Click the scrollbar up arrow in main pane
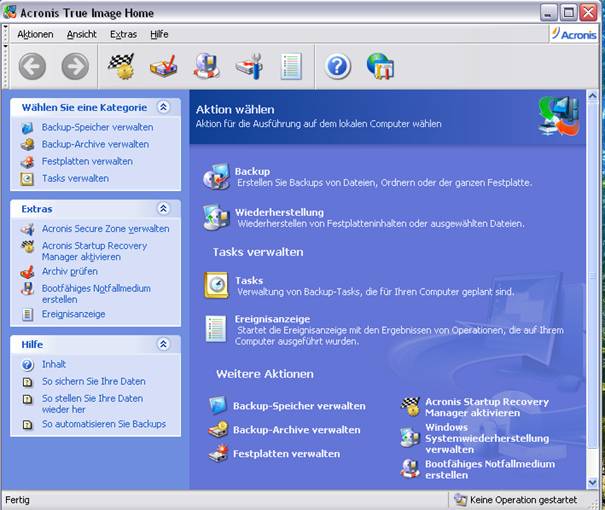Viewport: 605px width, 510px height. pos(593,95)
